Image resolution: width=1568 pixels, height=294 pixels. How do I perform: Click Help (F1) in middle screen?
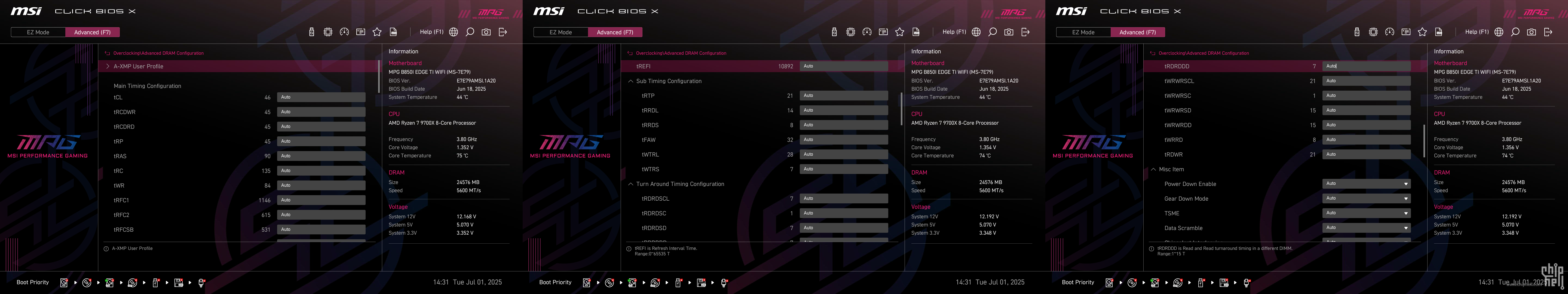[954, 32]
